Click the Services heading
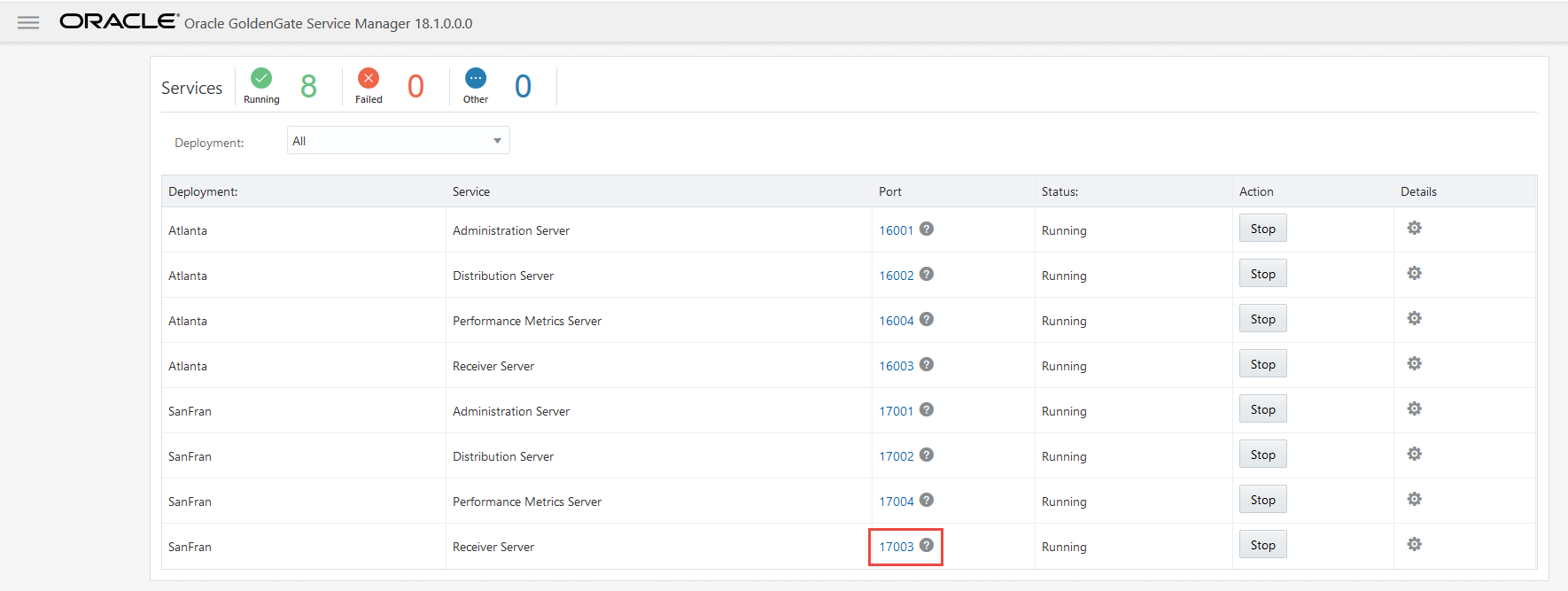Viewport: 1568px width, 591px height. (191, 88)
